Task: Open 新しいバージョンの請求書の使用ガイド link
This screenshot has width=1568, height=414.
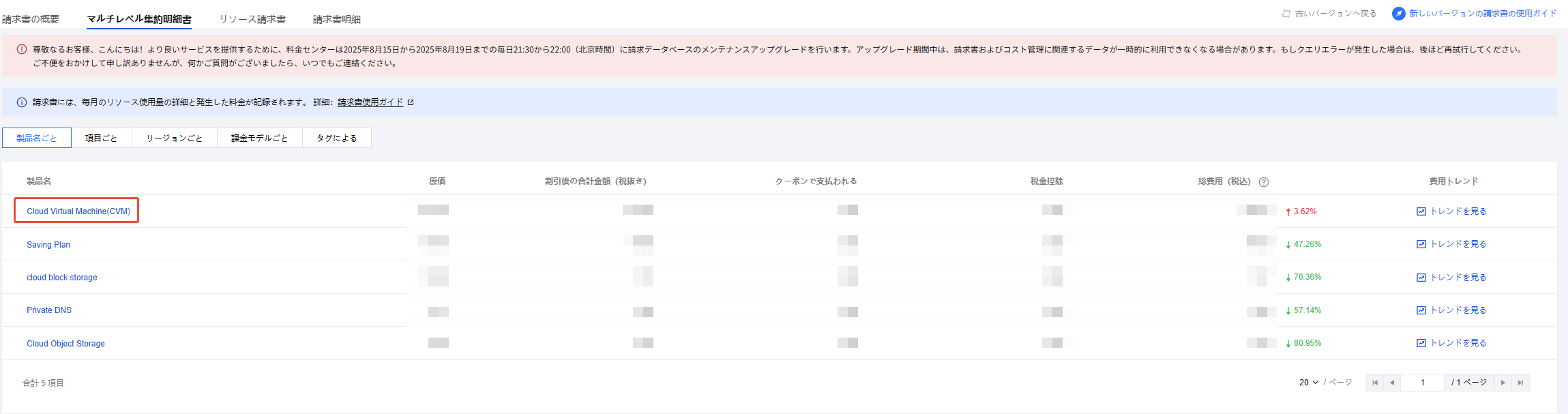Action: 1483,14
